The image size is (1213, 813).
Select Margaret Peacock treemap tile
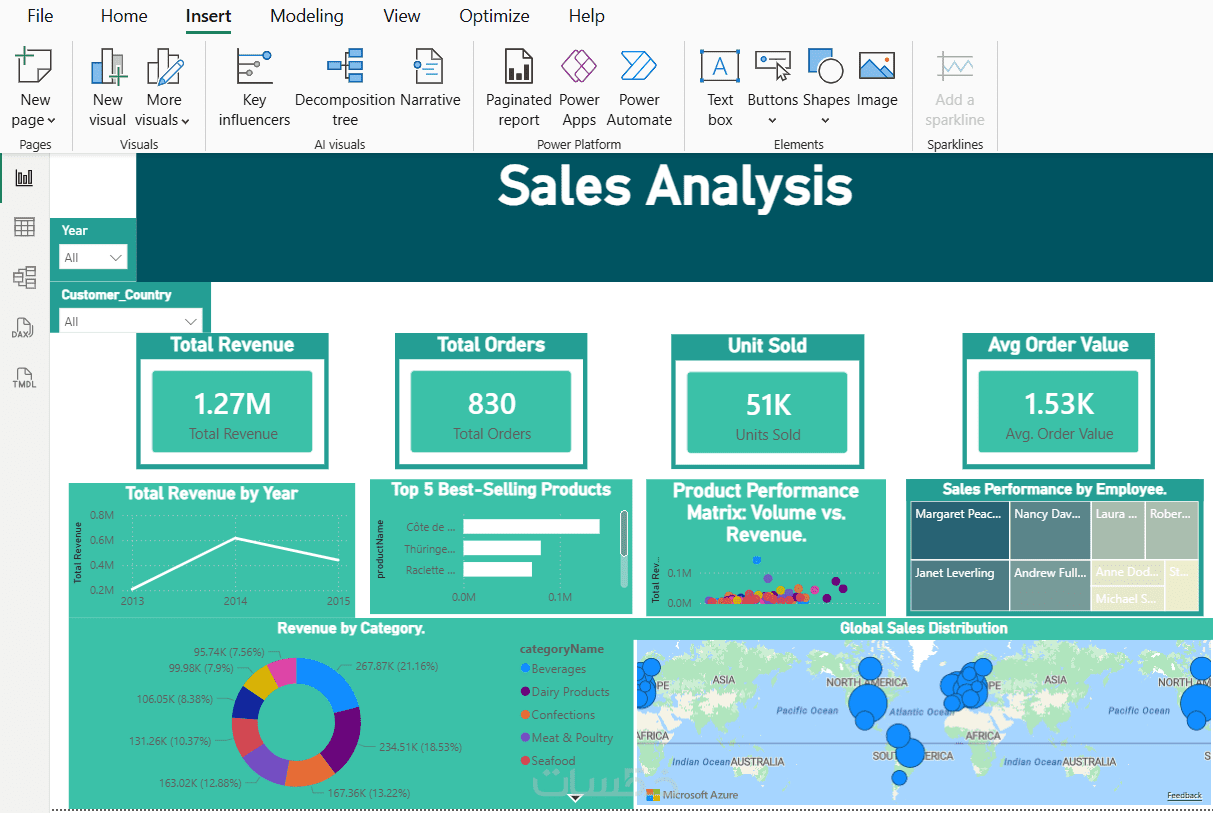click(x=960, y=531)
